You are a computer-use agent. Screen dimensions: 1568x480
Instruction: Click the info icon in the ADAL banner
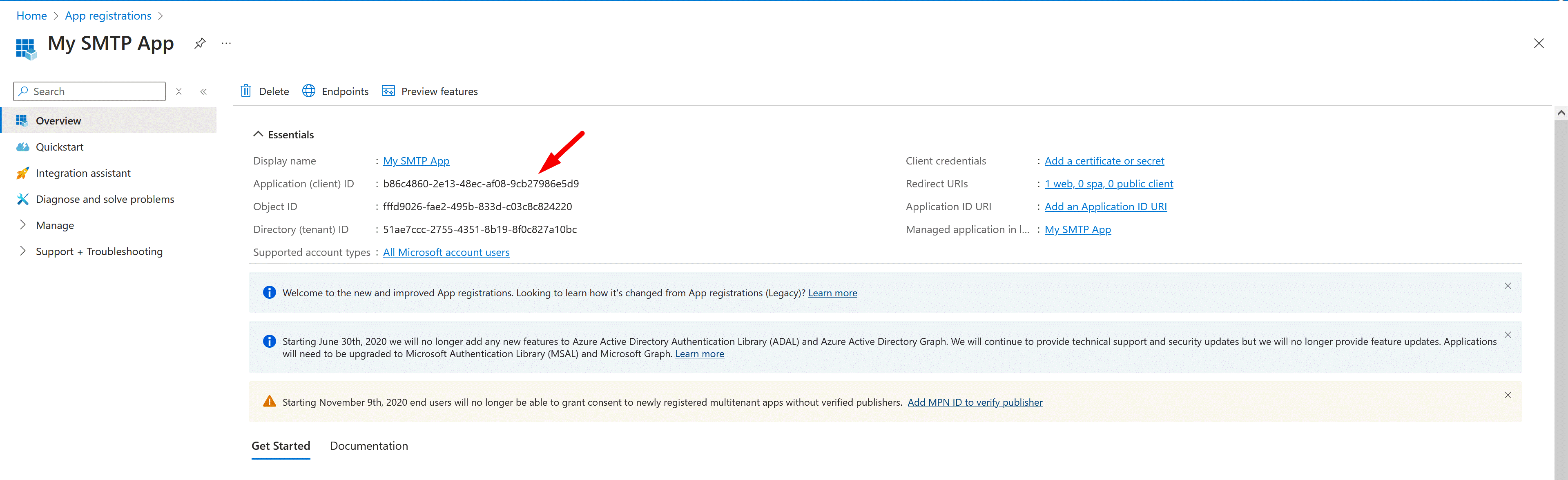(269, 341)
